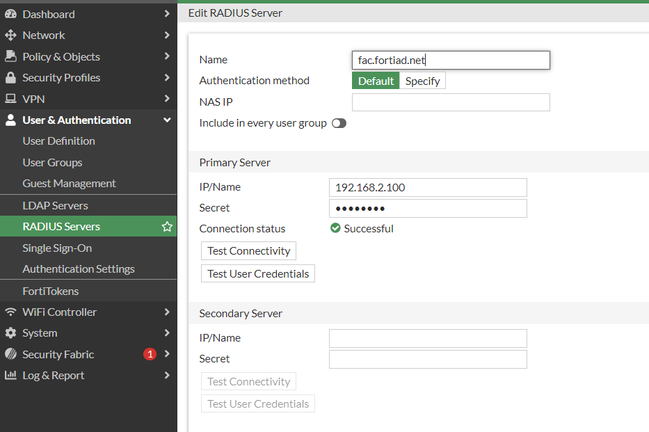
Task: Collapse the User & Authentication section
Action: click(x=167, y=120)
